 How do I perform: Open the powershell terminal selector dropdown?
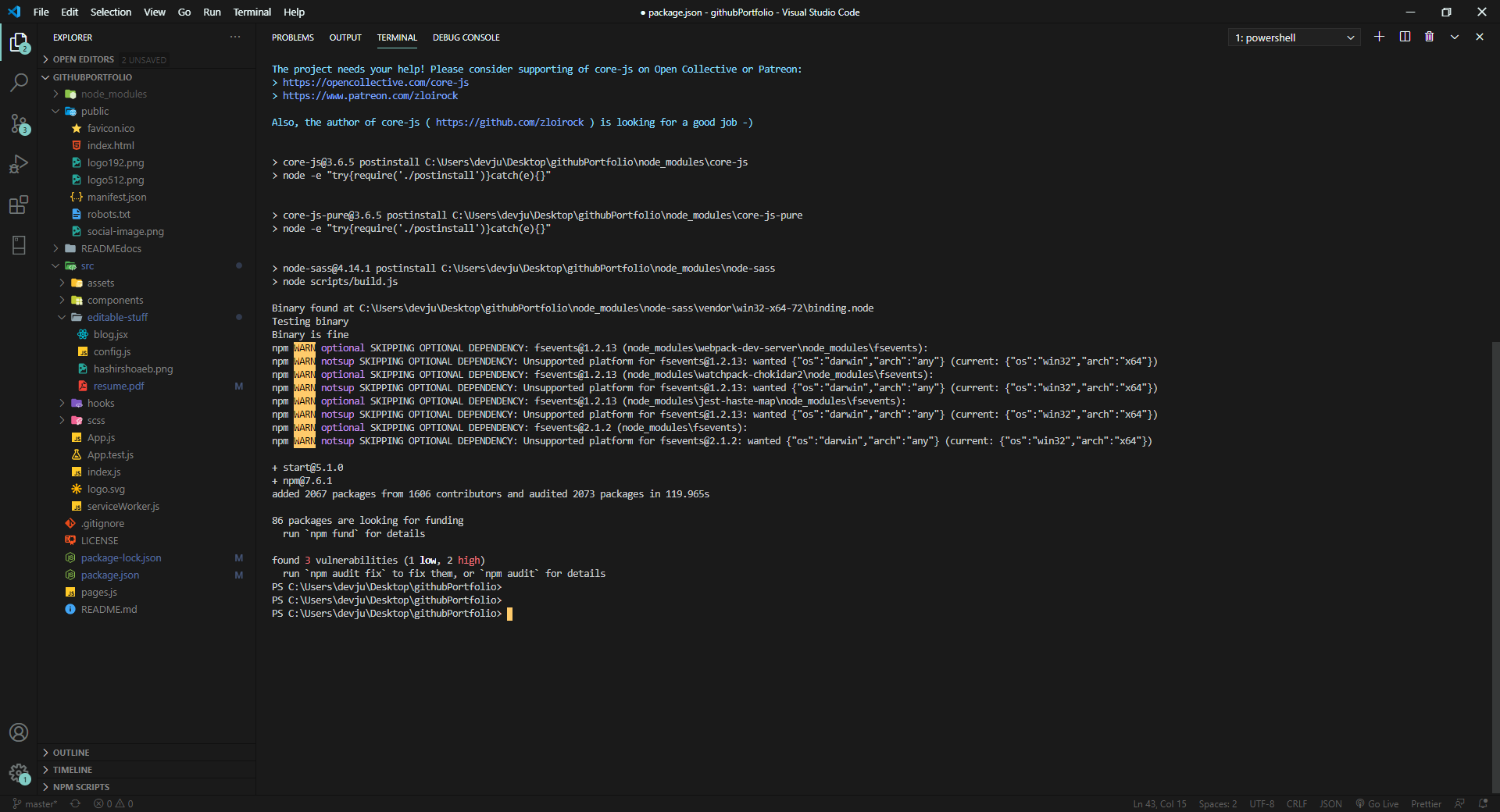click(1294, 37)
